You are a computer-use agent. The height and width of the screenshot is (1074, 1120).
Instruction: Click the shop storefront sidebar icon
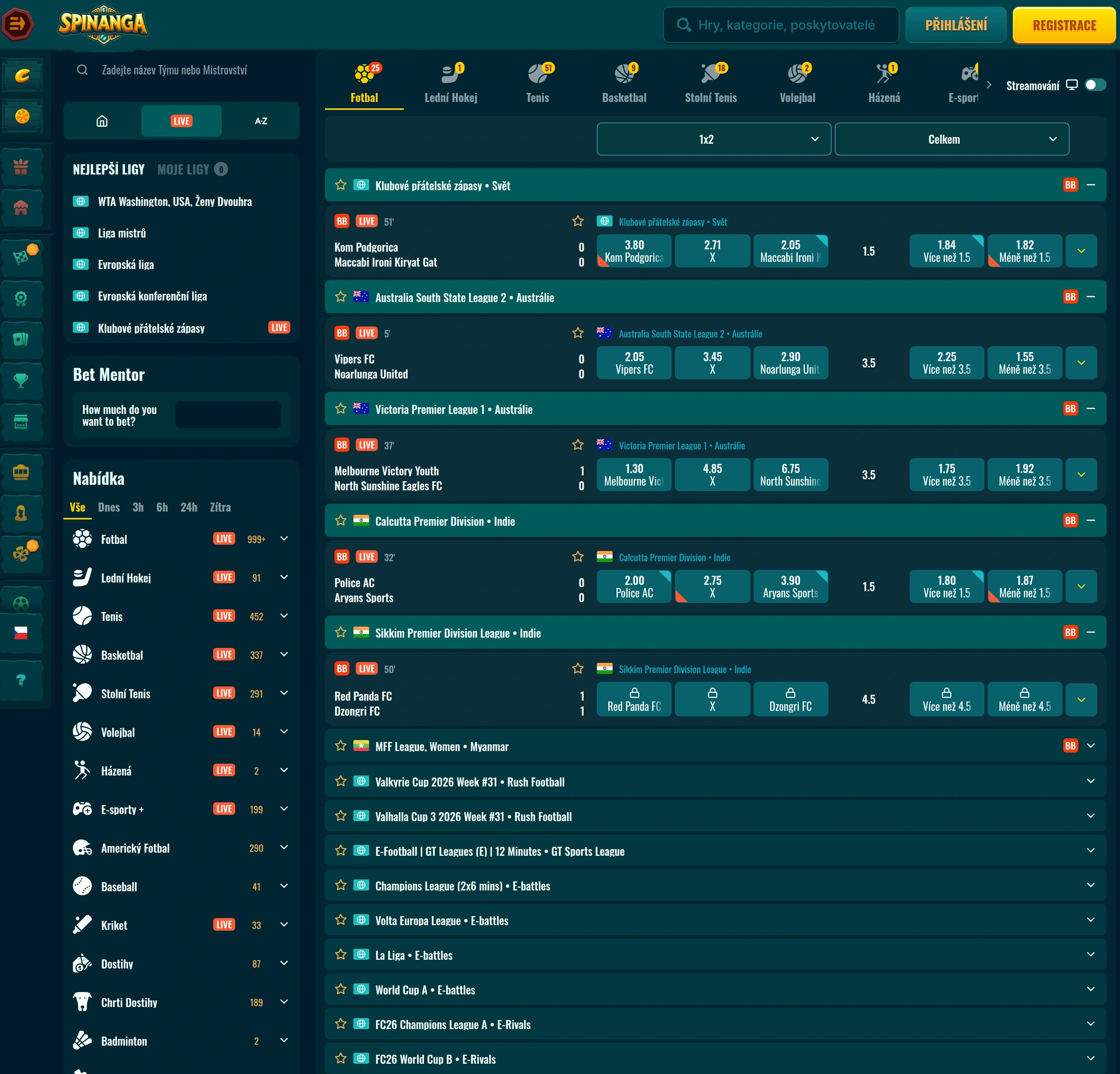click(x=21, y=422)
